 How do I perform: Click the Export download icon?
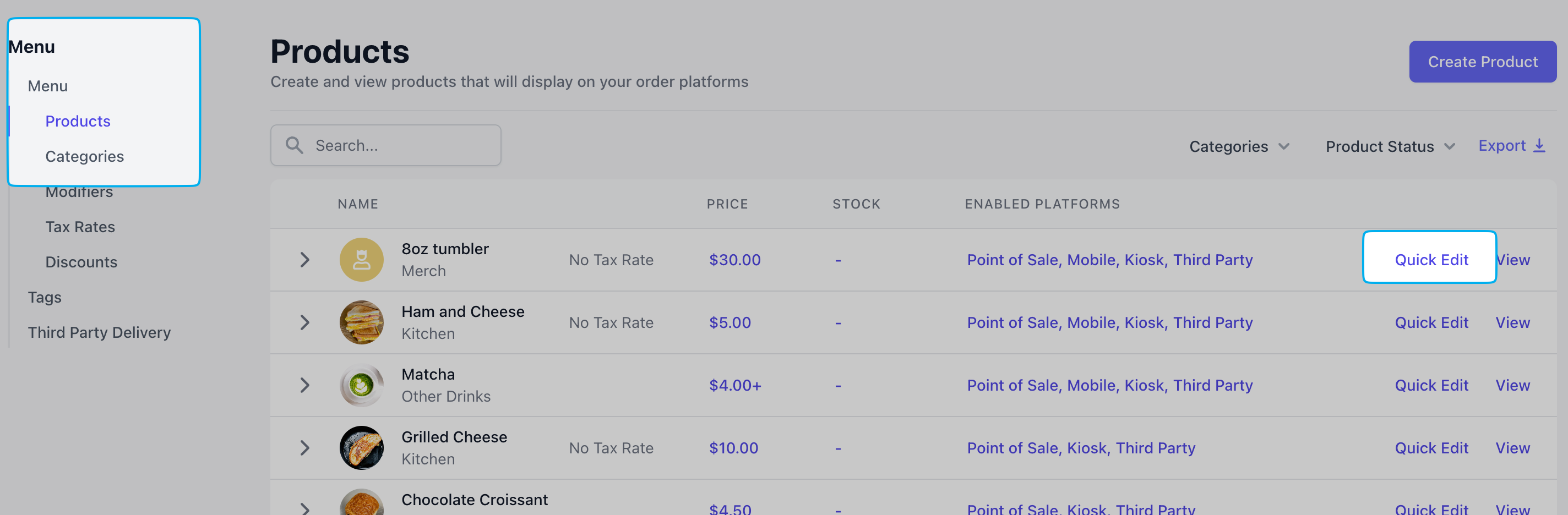1539,146
